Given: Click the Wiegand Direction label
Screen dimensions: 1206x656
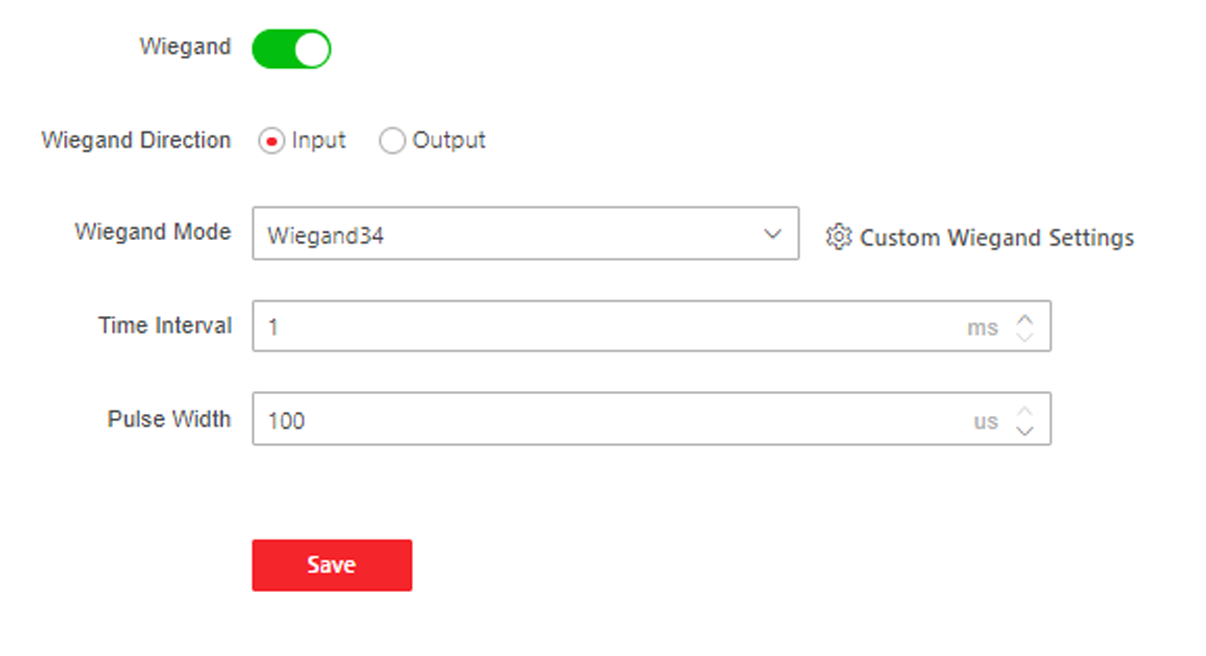Looking at the screenshot, I should (136, 140).
